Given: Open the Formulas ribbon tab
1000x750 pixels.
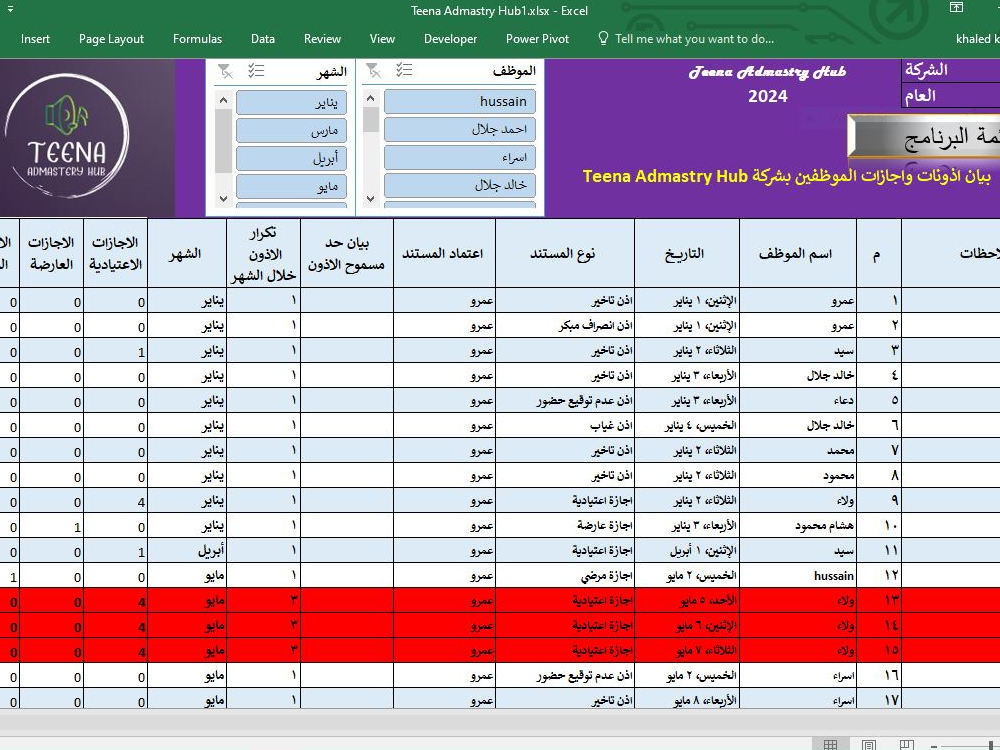Looking at the screenshot, I should point(197,39).
